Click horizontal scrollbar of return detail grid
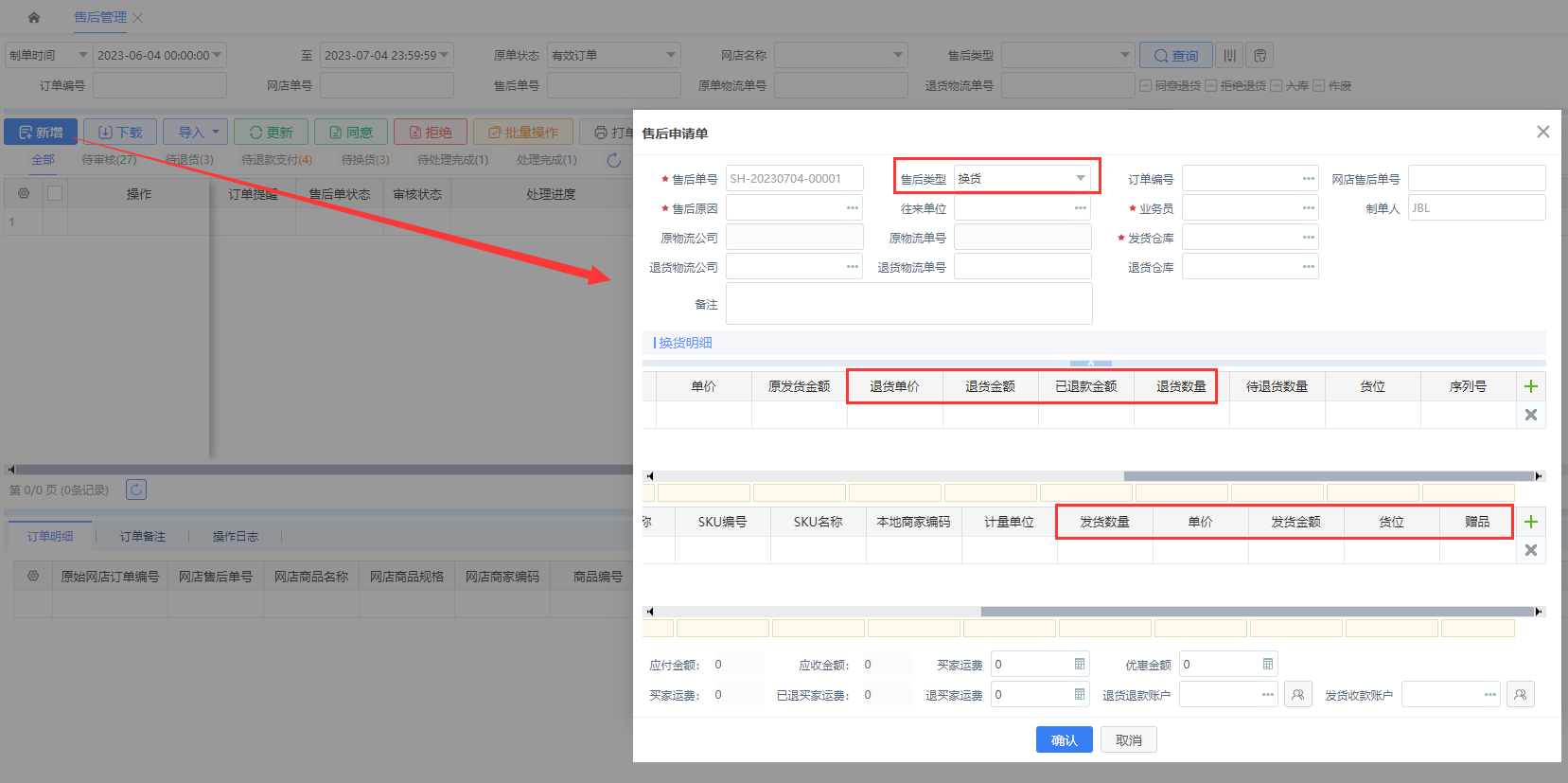Viewport: 1568px width, 783px height. click(x=1329, y=476)
